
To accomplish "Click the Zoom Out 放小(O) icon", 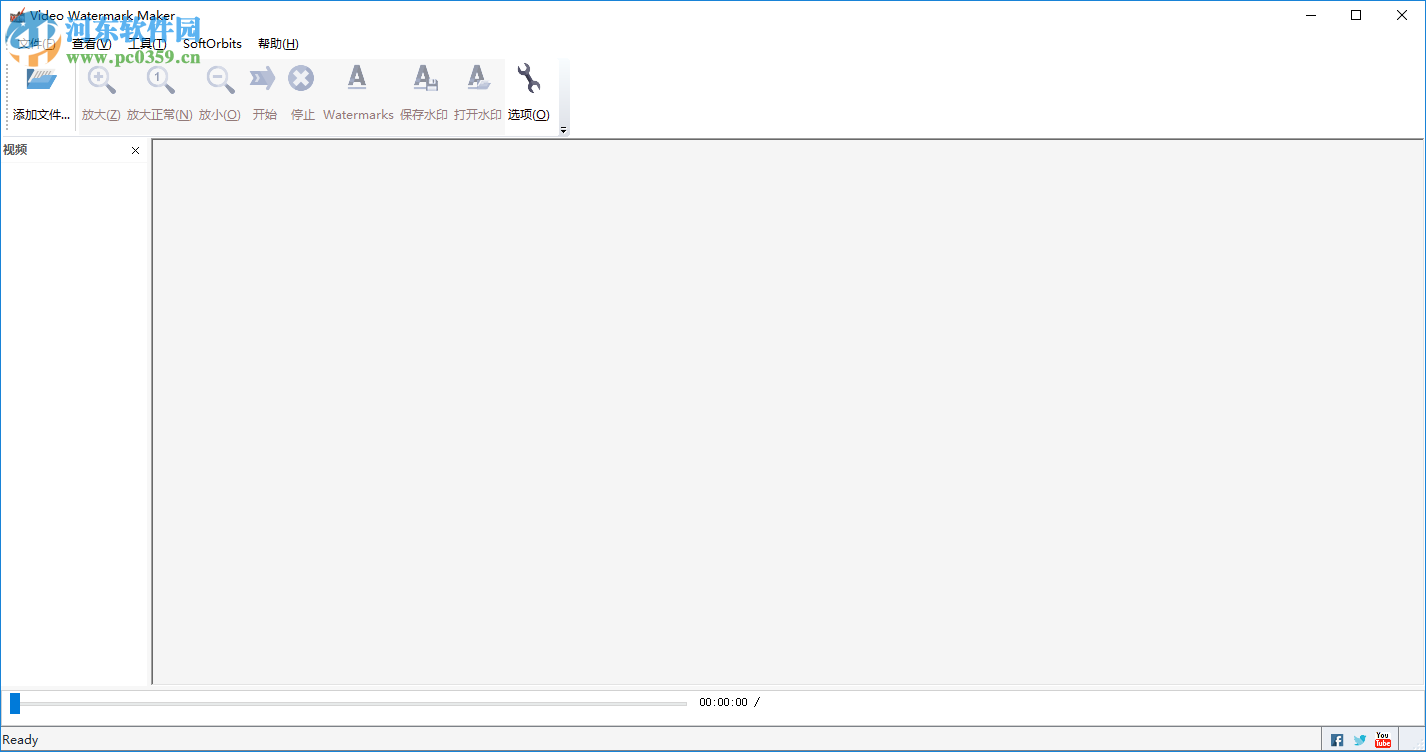I will tap(219, 82).
